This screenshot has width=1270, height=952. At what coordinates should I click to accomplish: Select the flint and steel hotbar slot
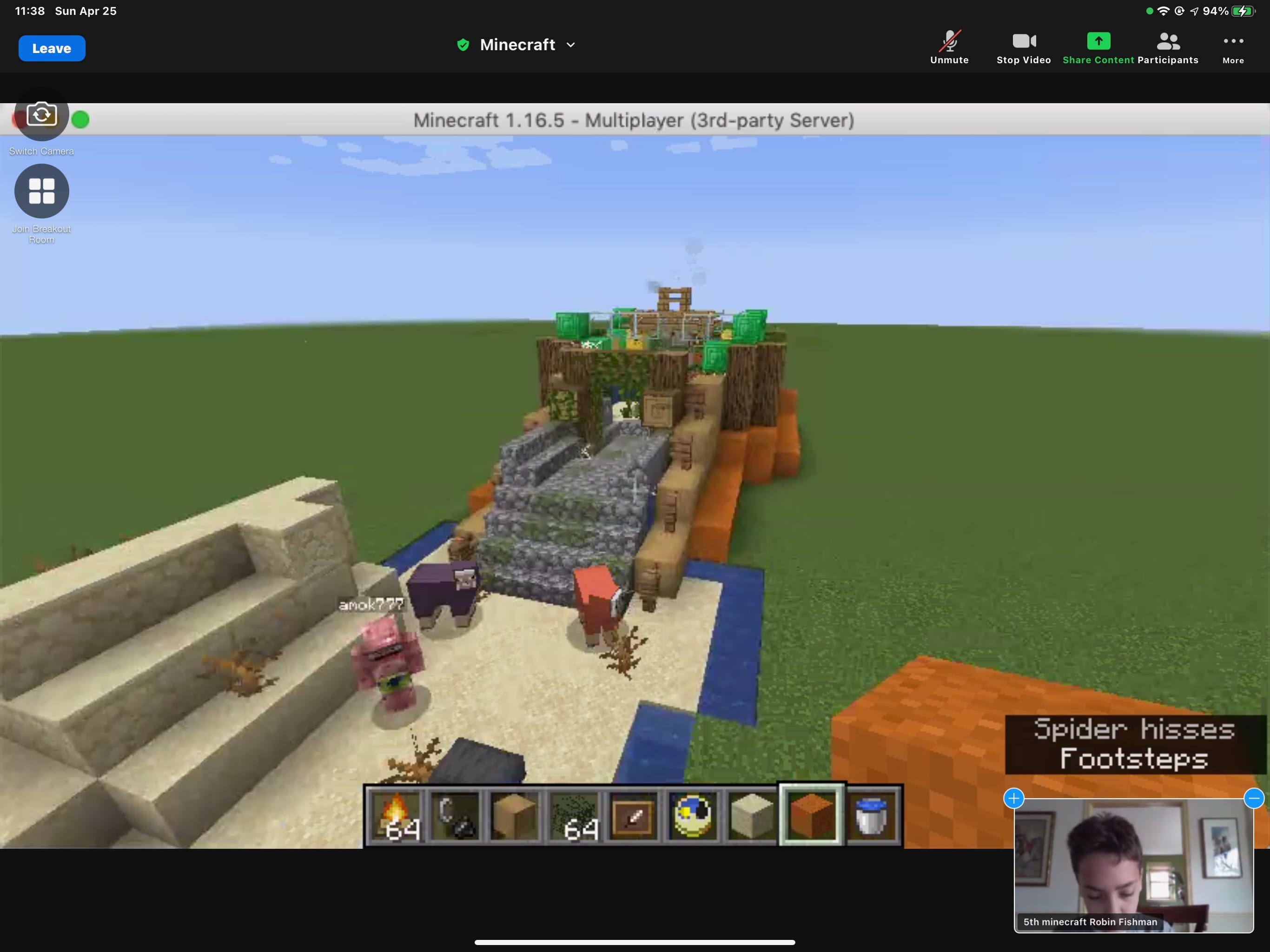coord(455,815)
